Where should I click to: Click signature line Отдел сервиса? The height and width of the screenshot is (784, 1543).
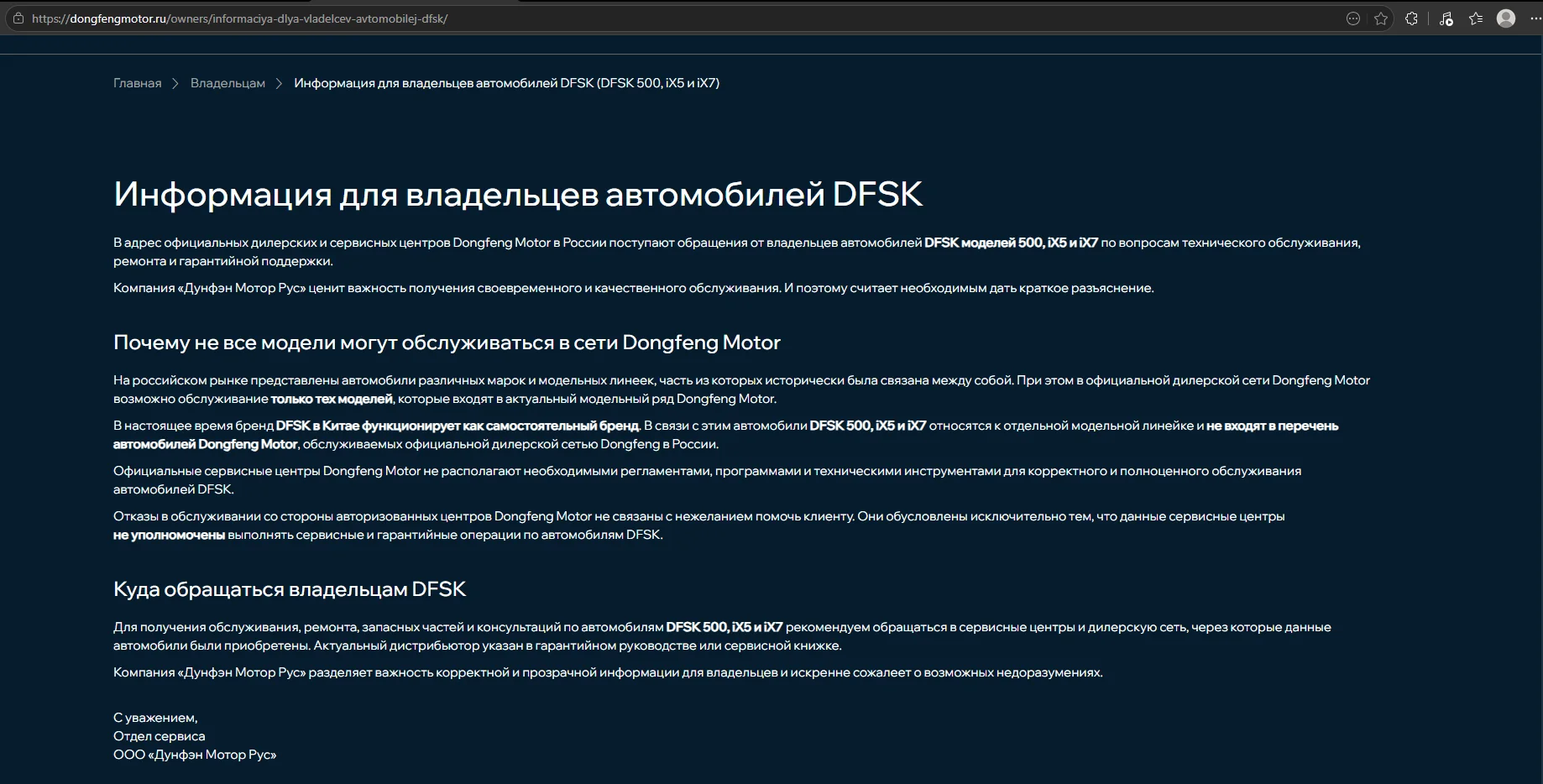[x=160, y=736]
